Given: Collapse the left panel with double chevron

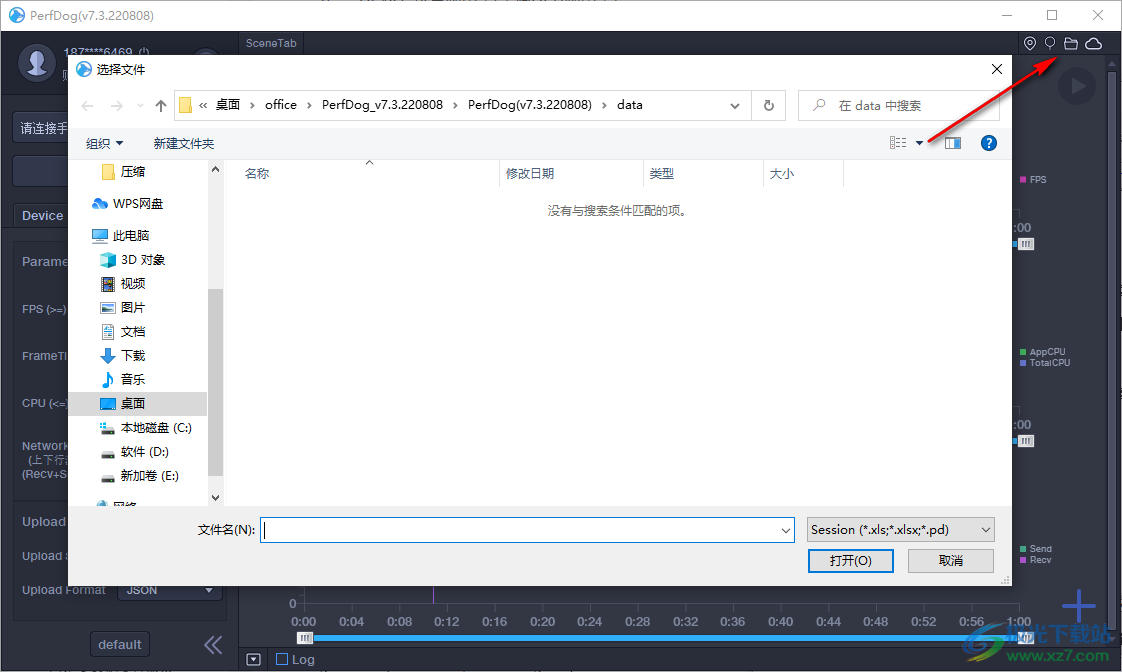Looking at the screenshot, I should 213,645.
